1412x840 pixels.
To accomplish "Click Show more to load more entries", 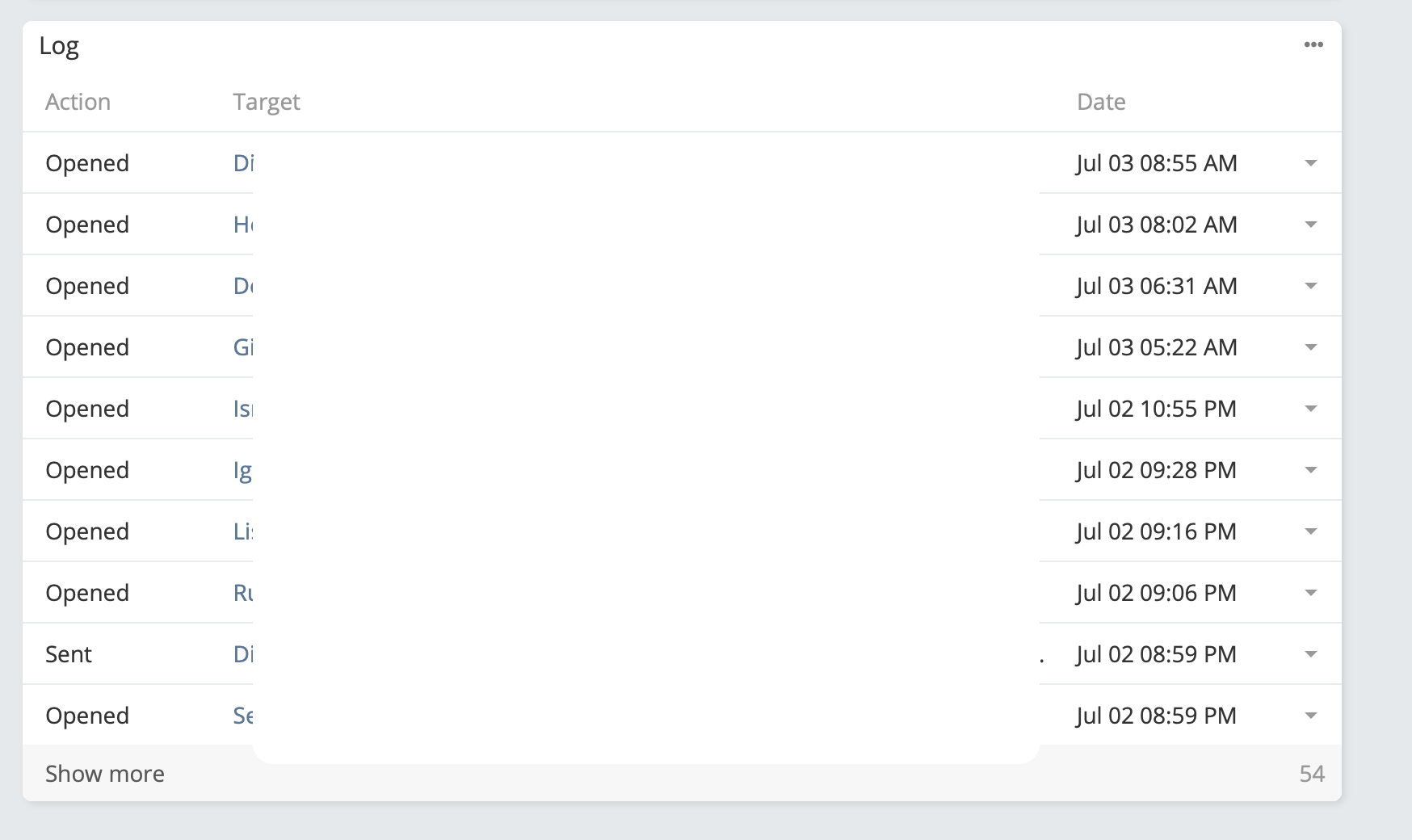I will tap(105, 774).
